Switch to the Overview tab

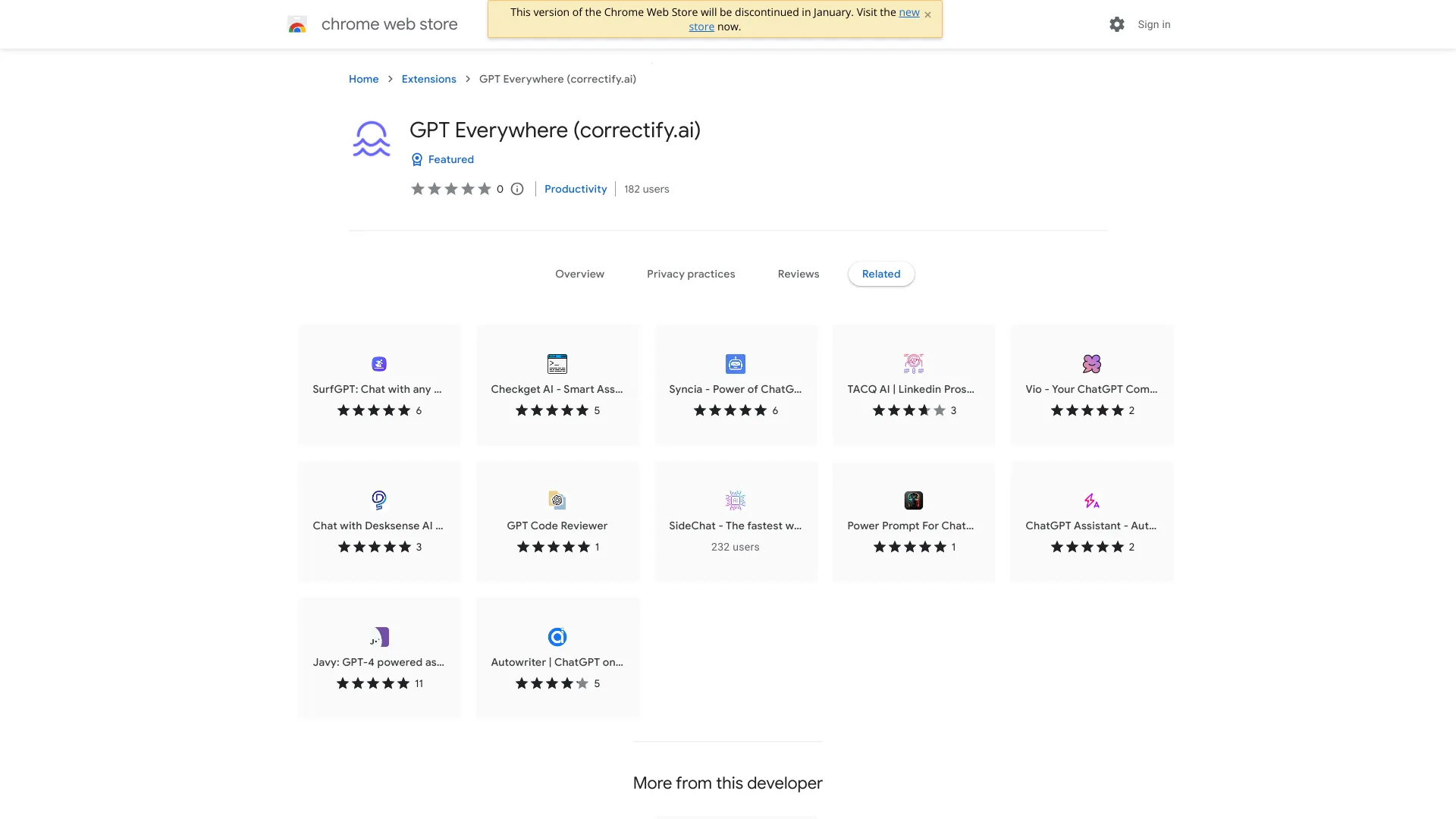coord(579,274)
